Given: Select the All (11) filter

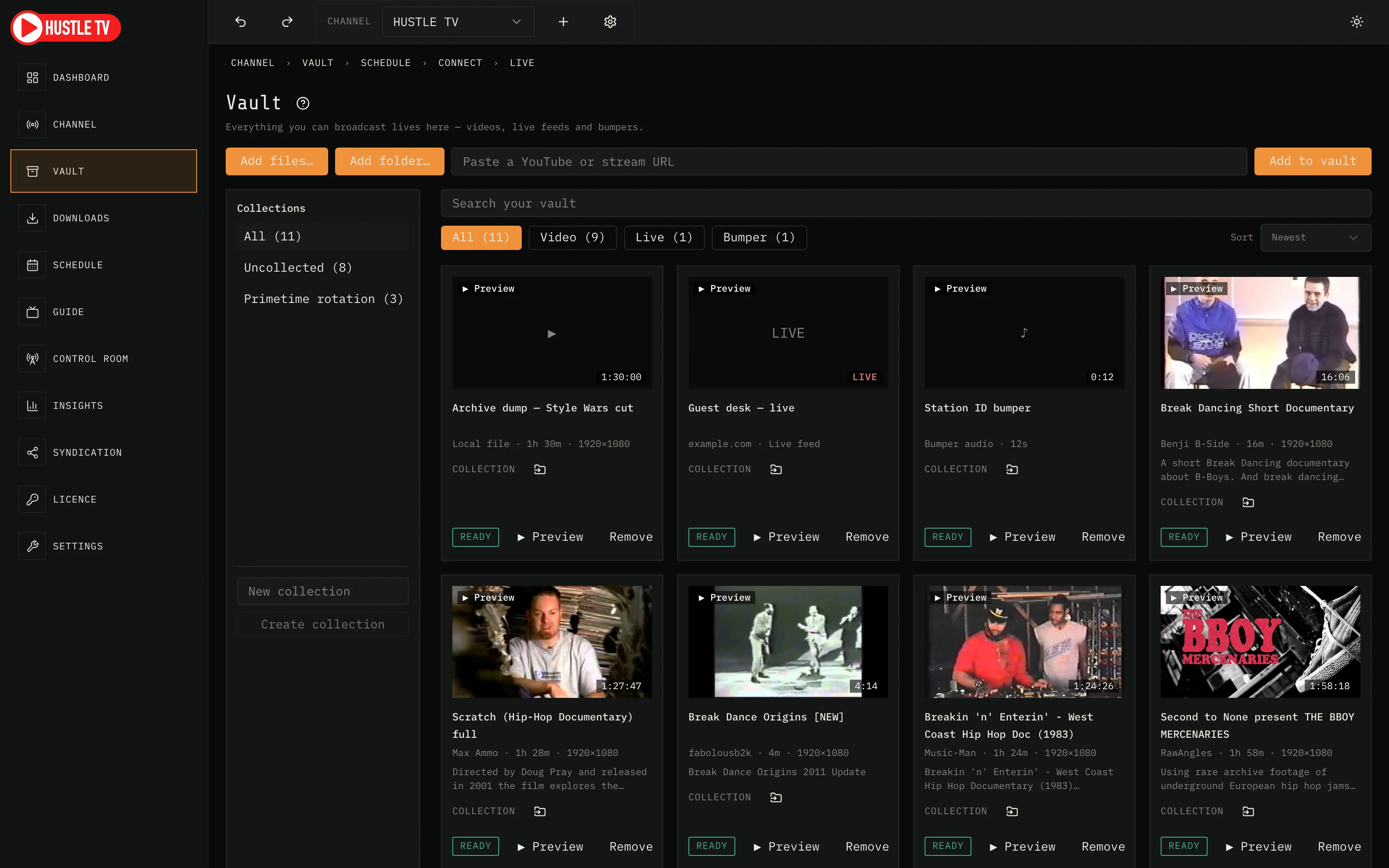Looking at the screenshot, I should 481,238.
